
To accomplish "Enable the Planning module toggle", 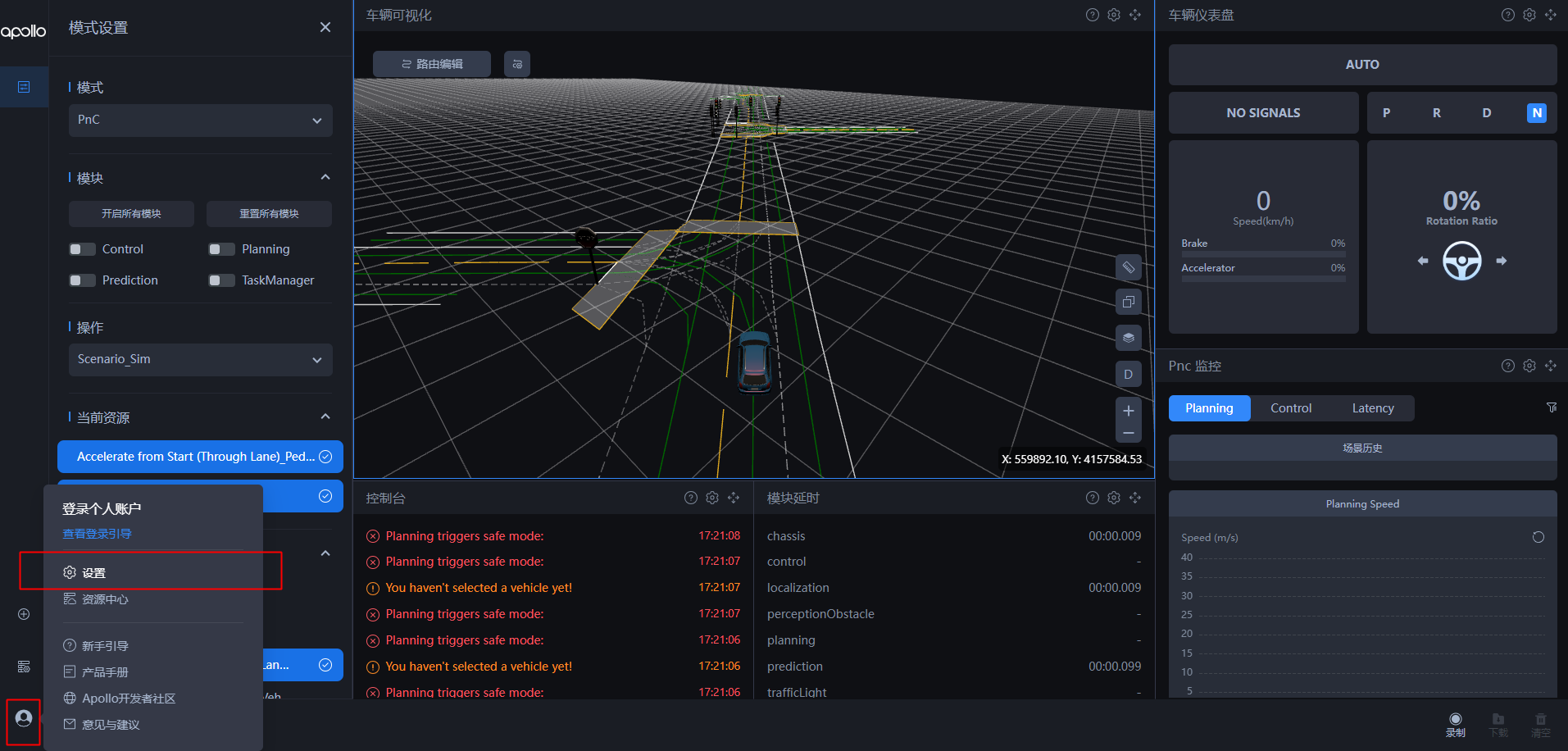I will tap(220, 248).
